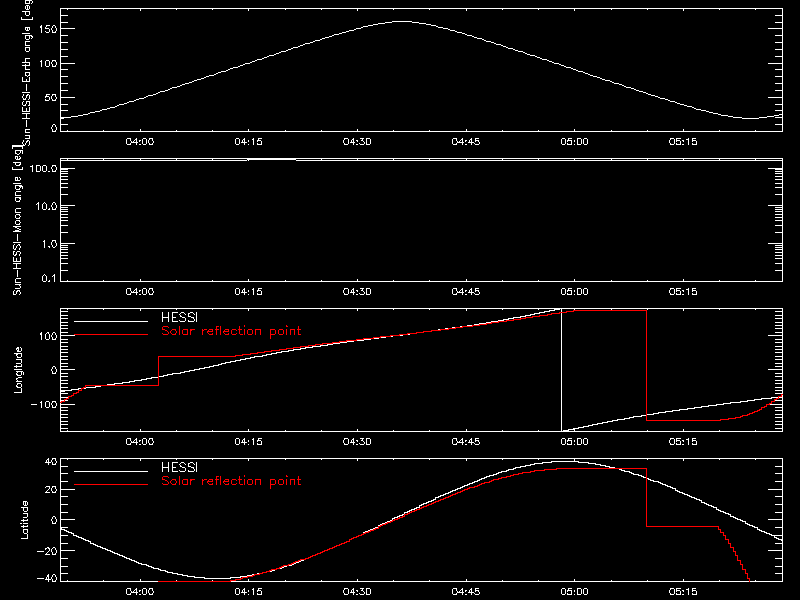Click 04:30 time label under Longitude plot
The height and width of the screenshot is (600, 800).
tap(357, 441)
